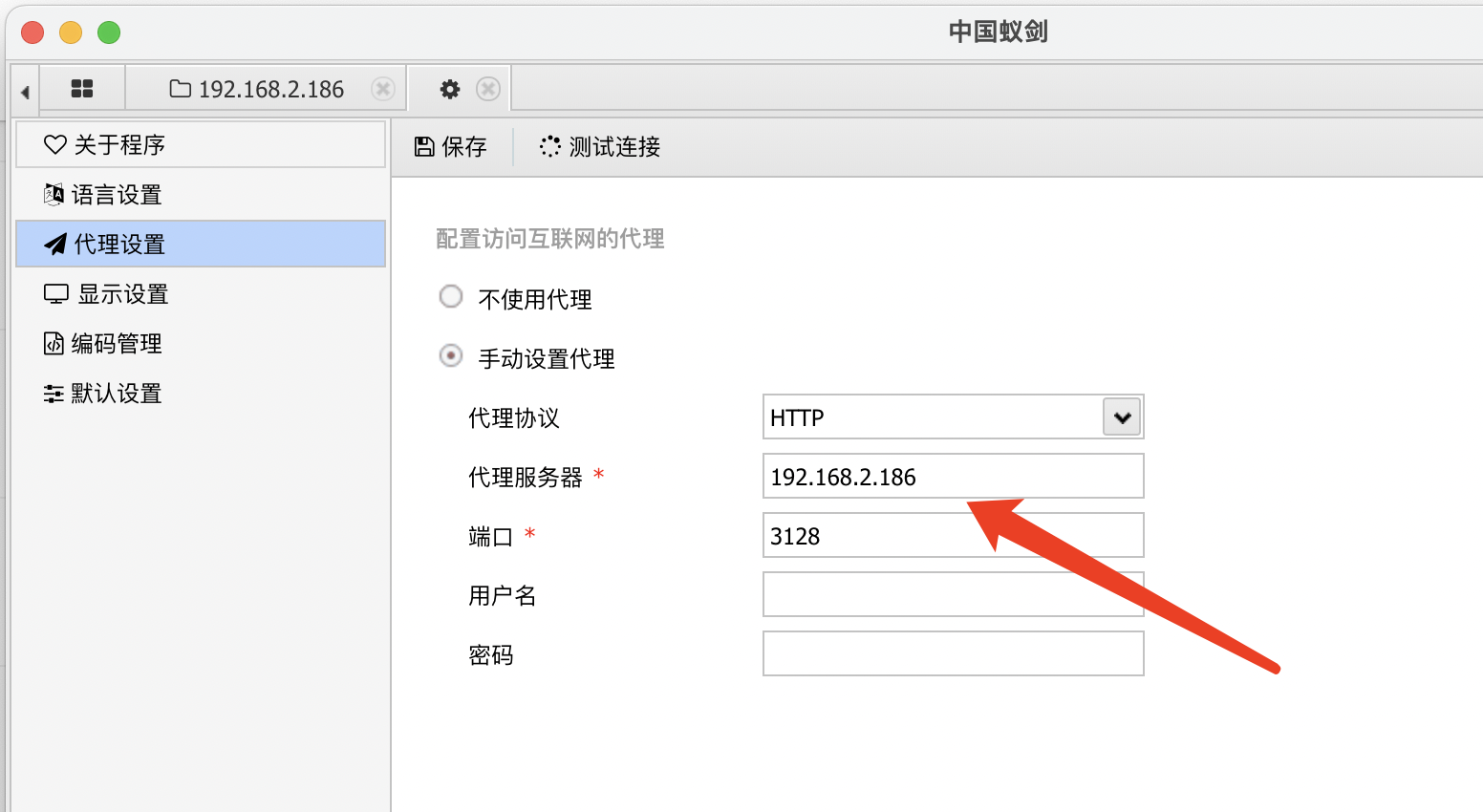Click the 用户名 username input field
The height and width of the screenshot is (812, 1483).
(x=952, y=595)
